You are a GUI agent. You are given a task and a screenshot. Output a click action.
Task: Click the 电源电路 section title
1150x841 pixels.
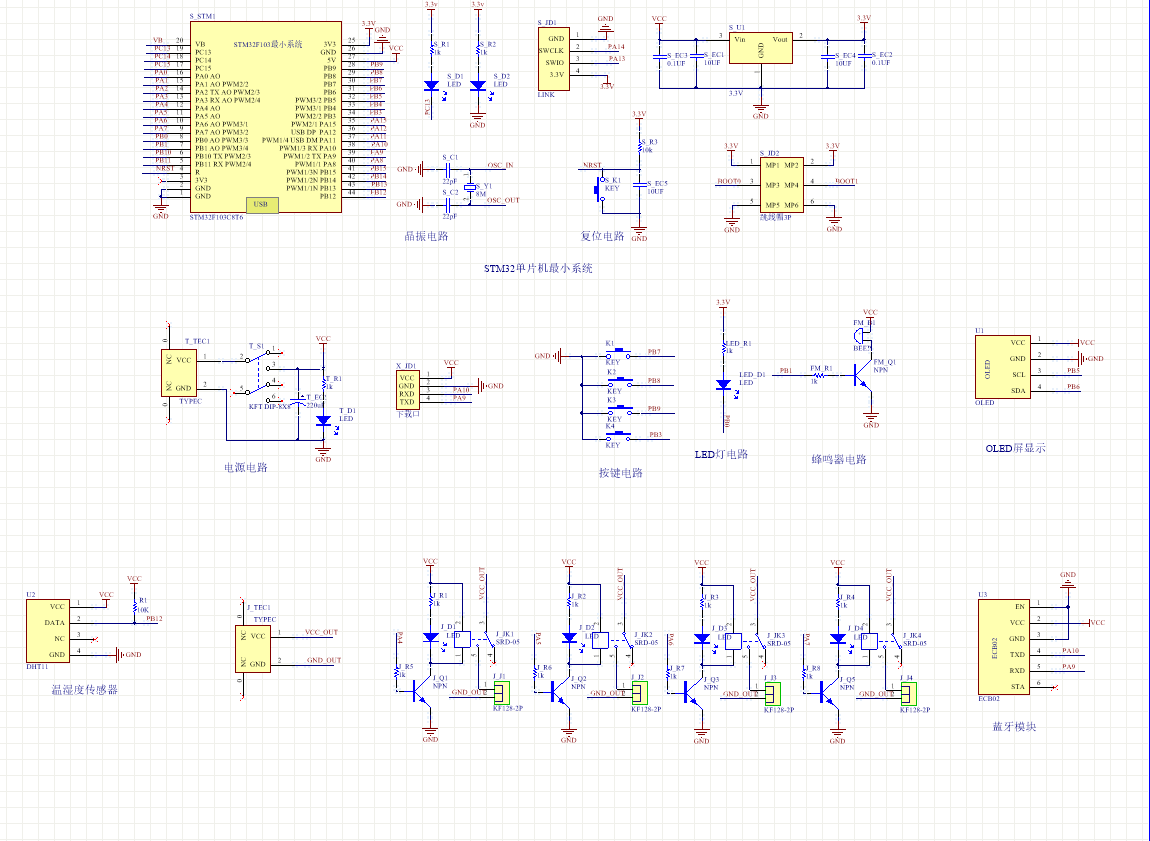pyautogui.click(x=246, y=467)
